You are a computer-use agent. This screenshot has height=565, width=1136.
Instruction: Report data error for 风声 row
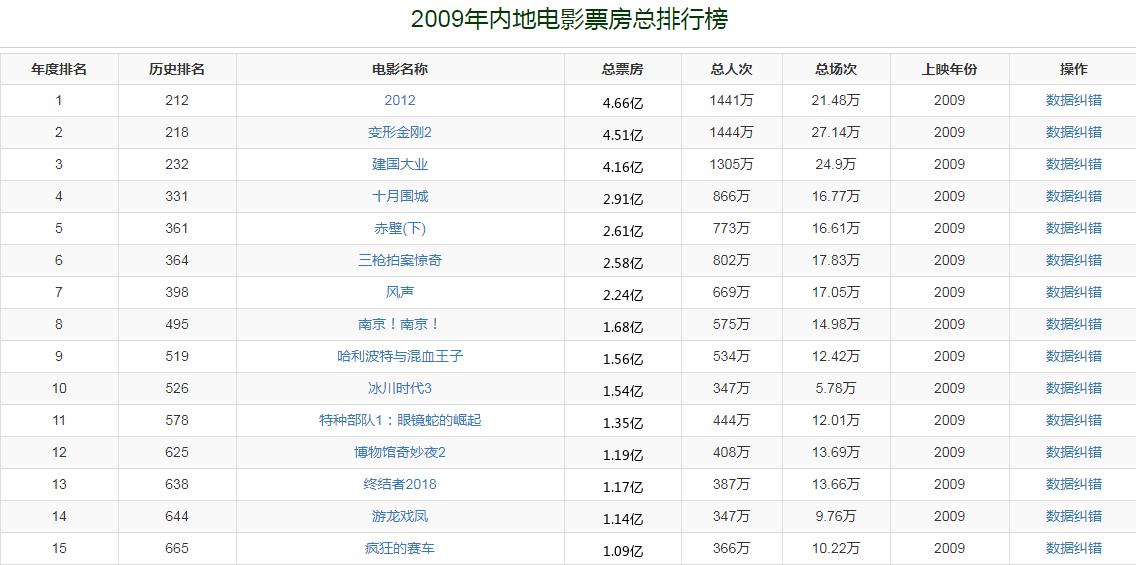point(1073,292)
